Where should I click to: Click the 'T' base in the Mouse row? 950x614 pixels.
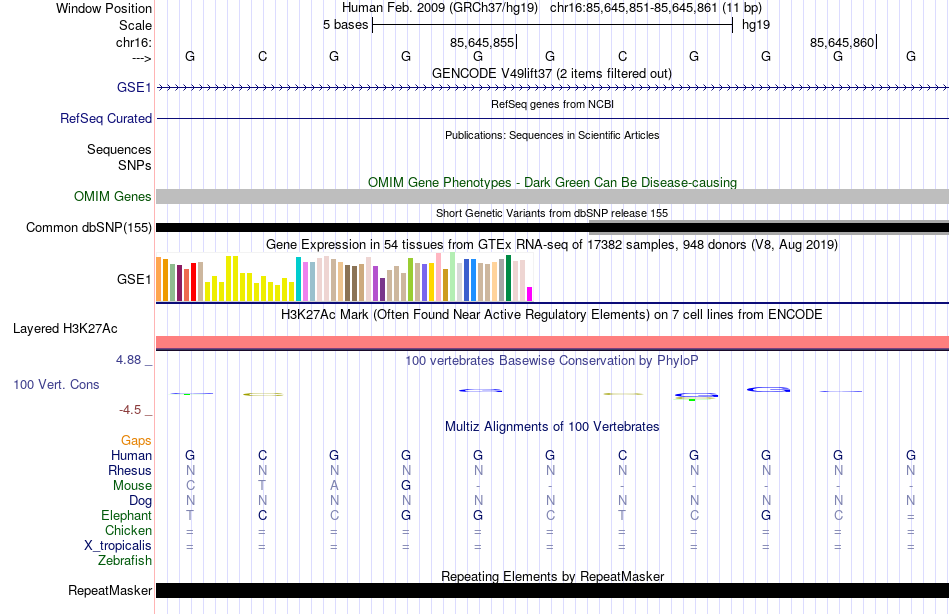coord(262,486)
